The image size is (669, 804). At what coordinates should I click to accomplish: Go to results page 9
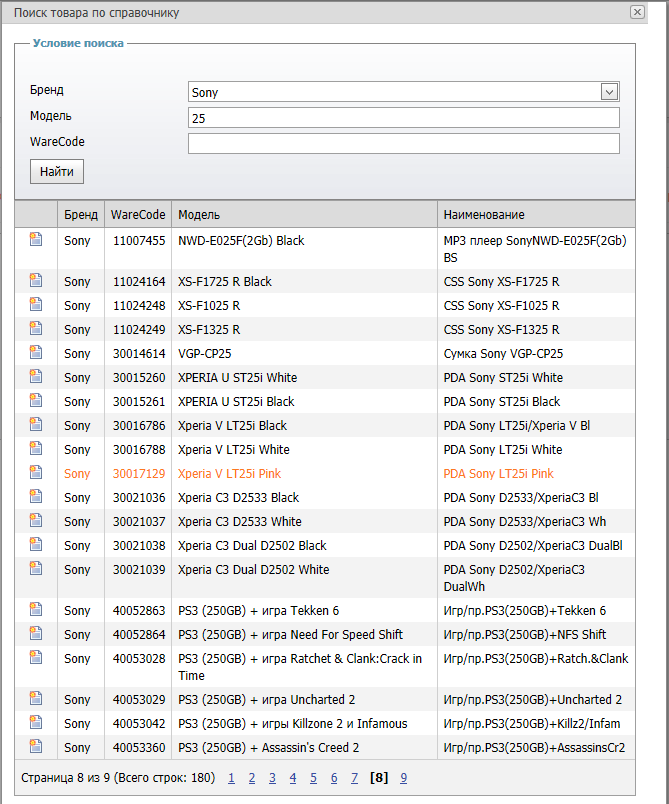pyautogui.click(x=403, y=778)
